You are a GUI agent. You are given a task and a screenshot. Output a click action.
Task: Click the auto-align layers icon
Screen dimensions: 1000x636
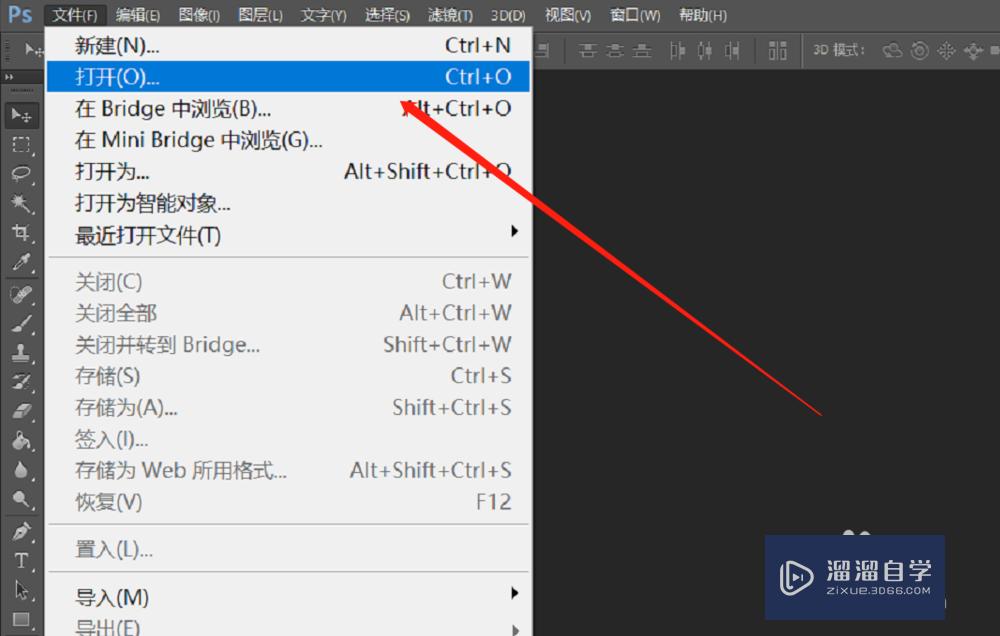(x=777, y=50)
